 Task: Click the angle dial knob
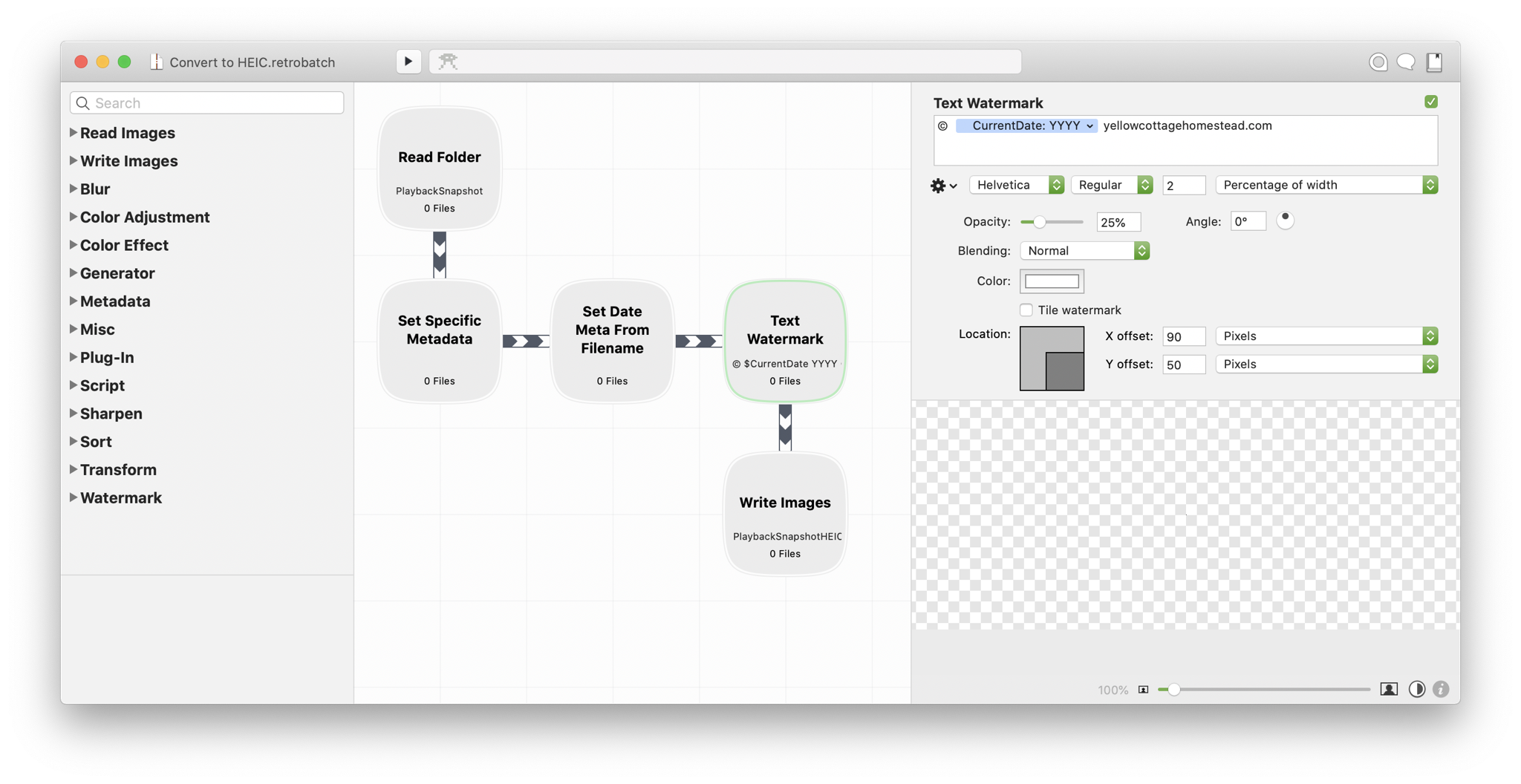[x=1285, y=220]
